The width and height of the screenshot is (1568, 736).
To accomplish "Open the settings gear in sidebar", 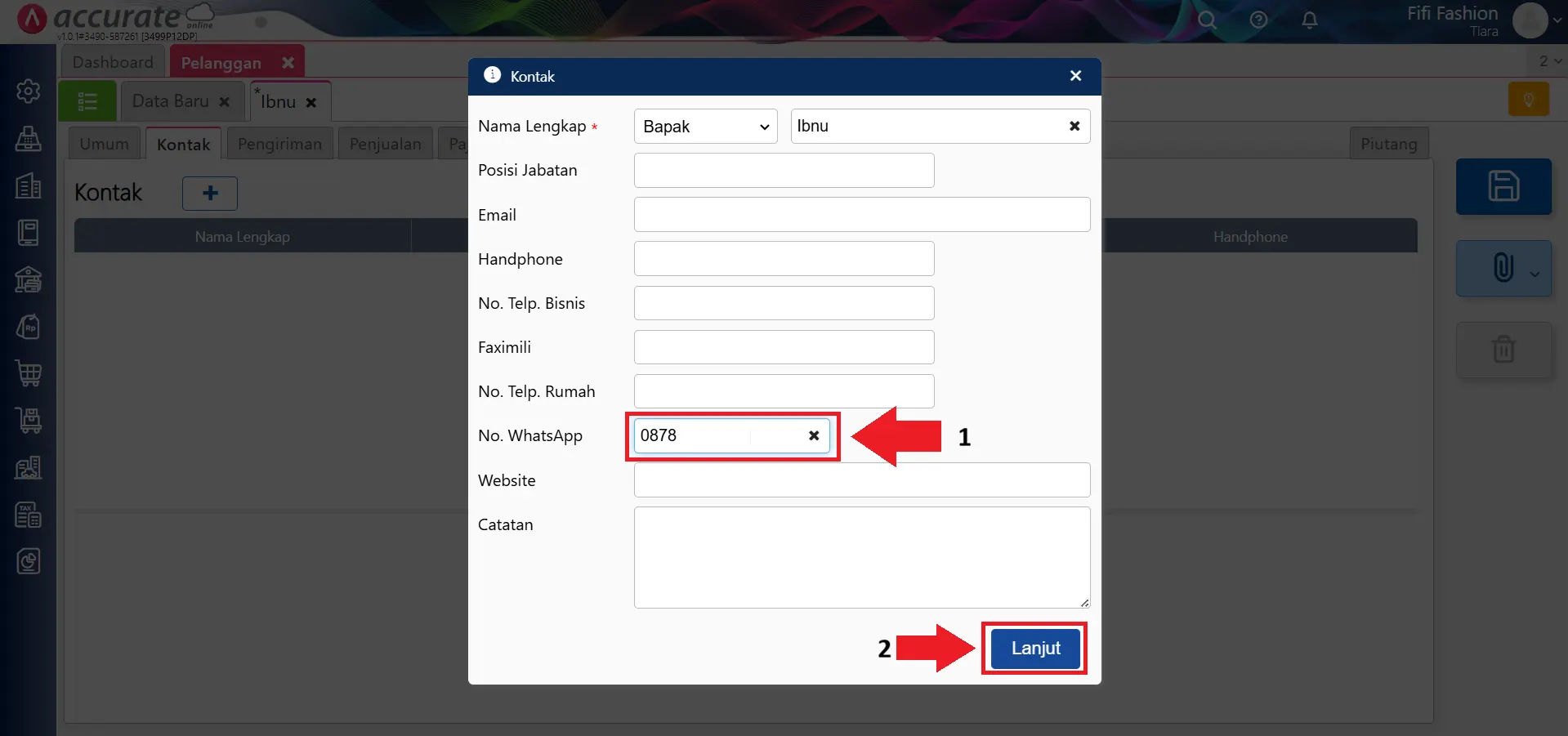I will 29,91.
